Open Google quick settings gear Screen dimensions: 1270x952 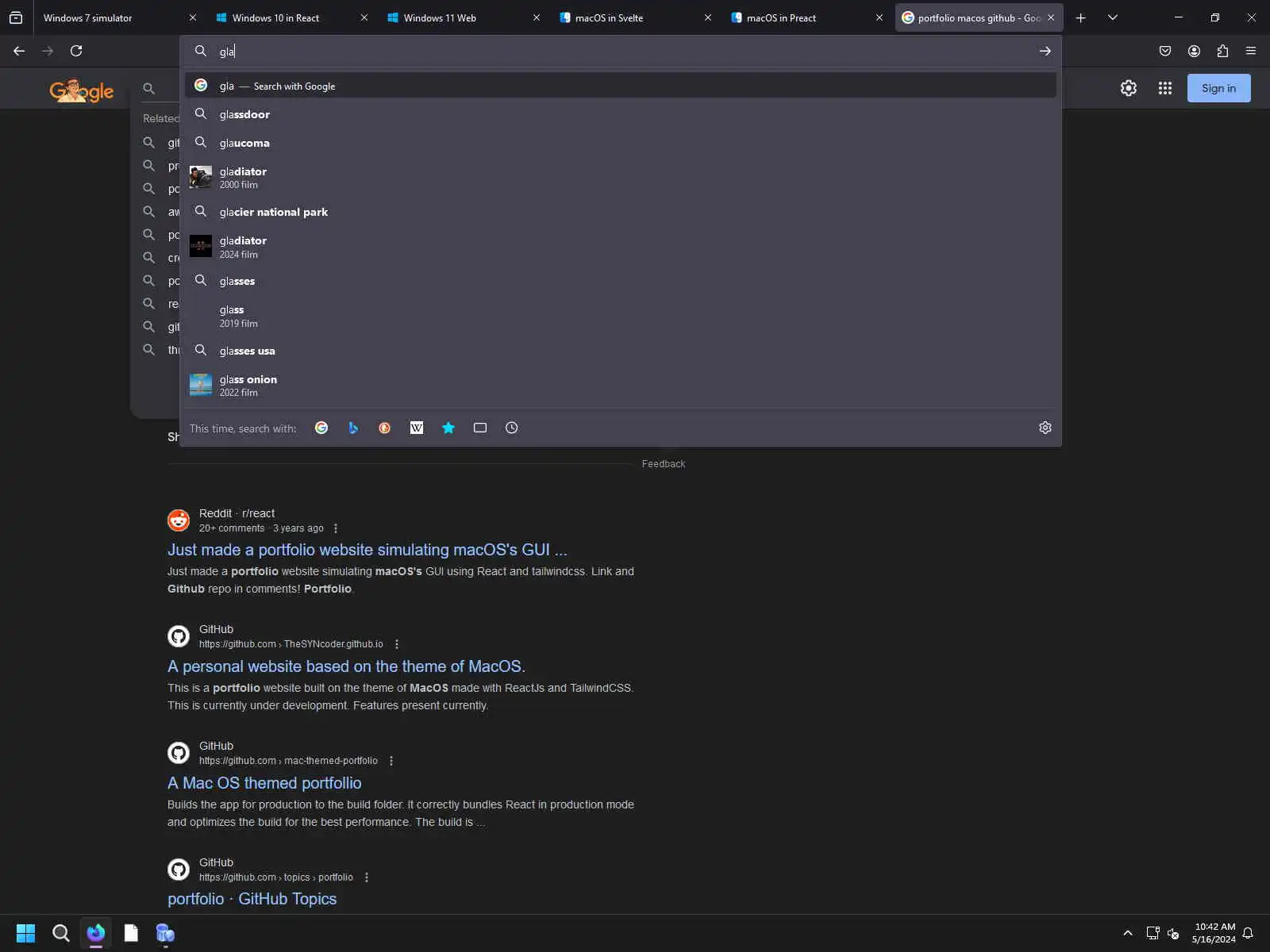click(1128, 88)
